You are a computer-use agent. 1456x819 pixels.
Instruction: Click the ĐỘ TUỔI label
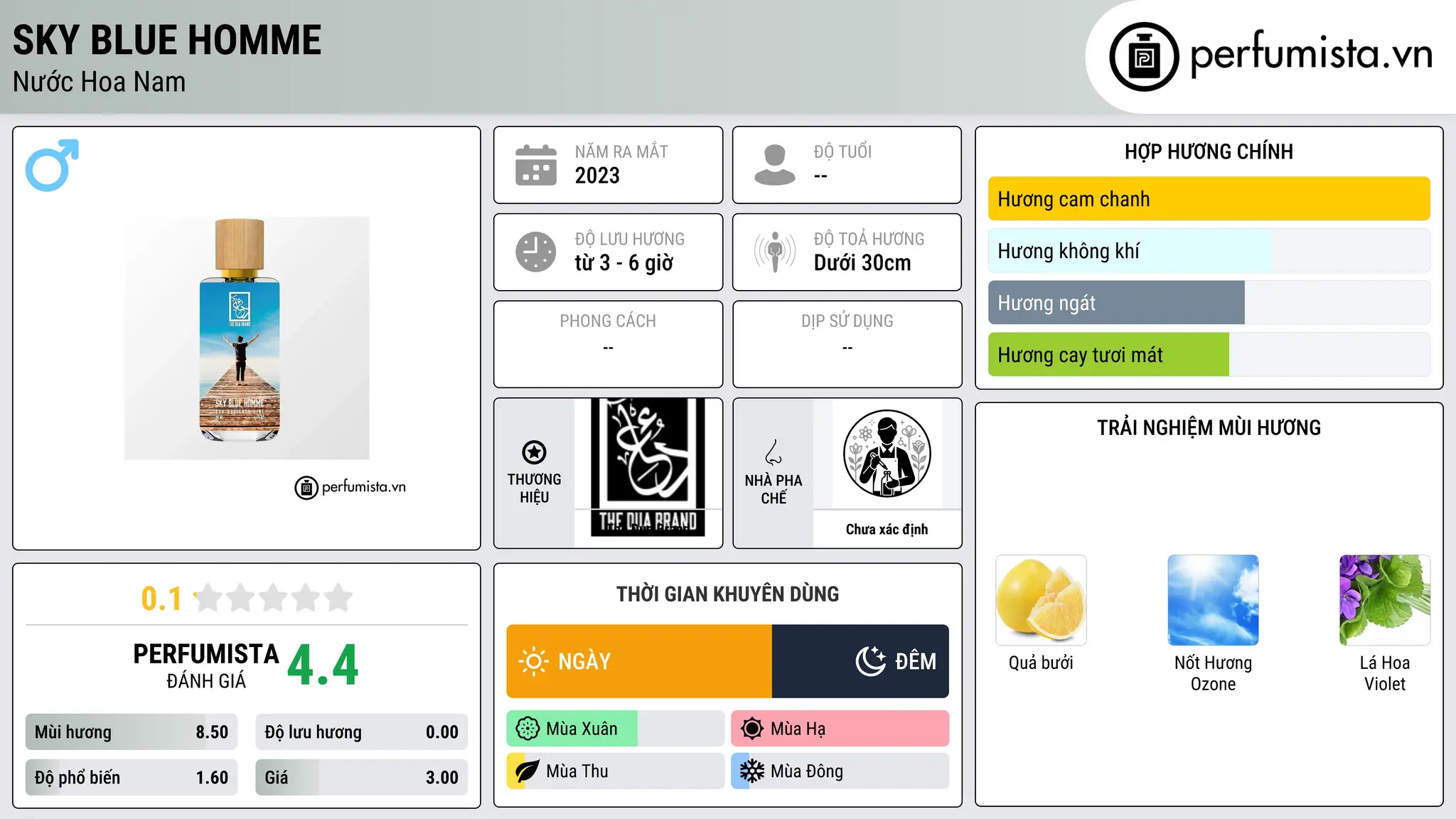tap(842, 152)
